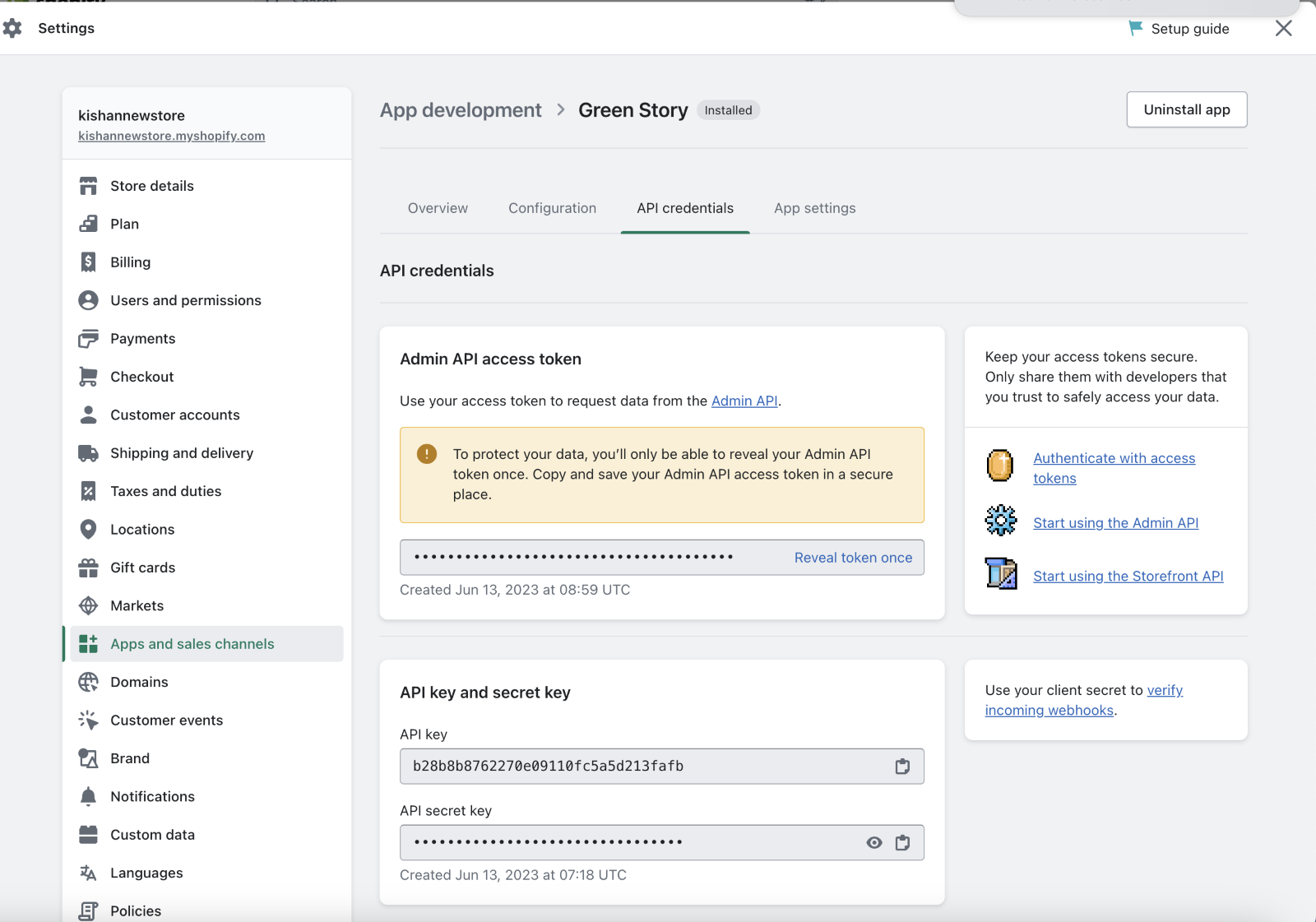Click the Store details storefront icon

point(88,186)
